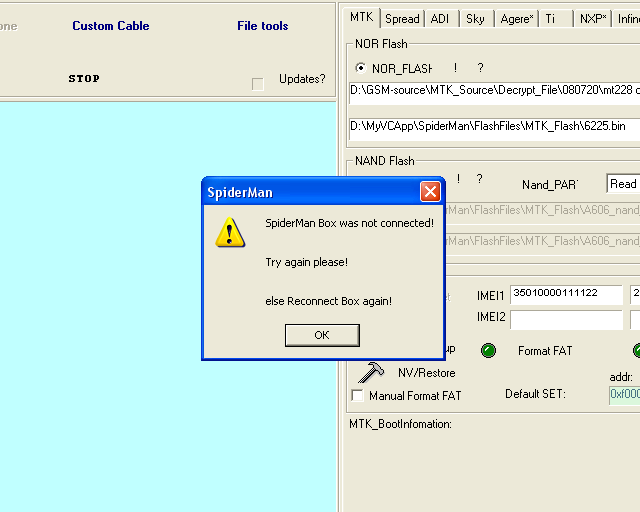Image resolution: width=640 pixels, height=512 pixels.
Task: Click the 'SpiderMan Box was not connected!' message
Action: [349, 223]
